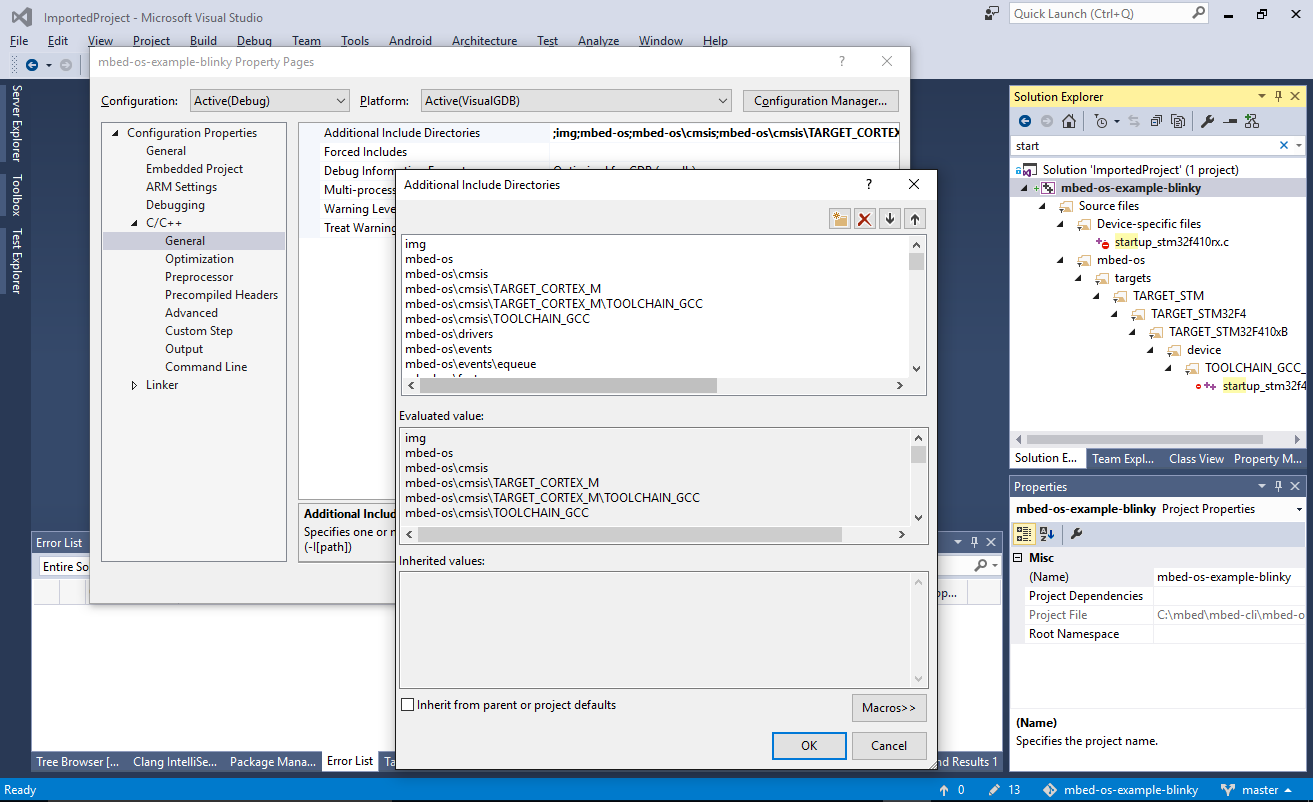Click feedback icon near Quick Launch
This screenshot has height=802, width=1313.
pyautogui.click(x=992, y=13)
